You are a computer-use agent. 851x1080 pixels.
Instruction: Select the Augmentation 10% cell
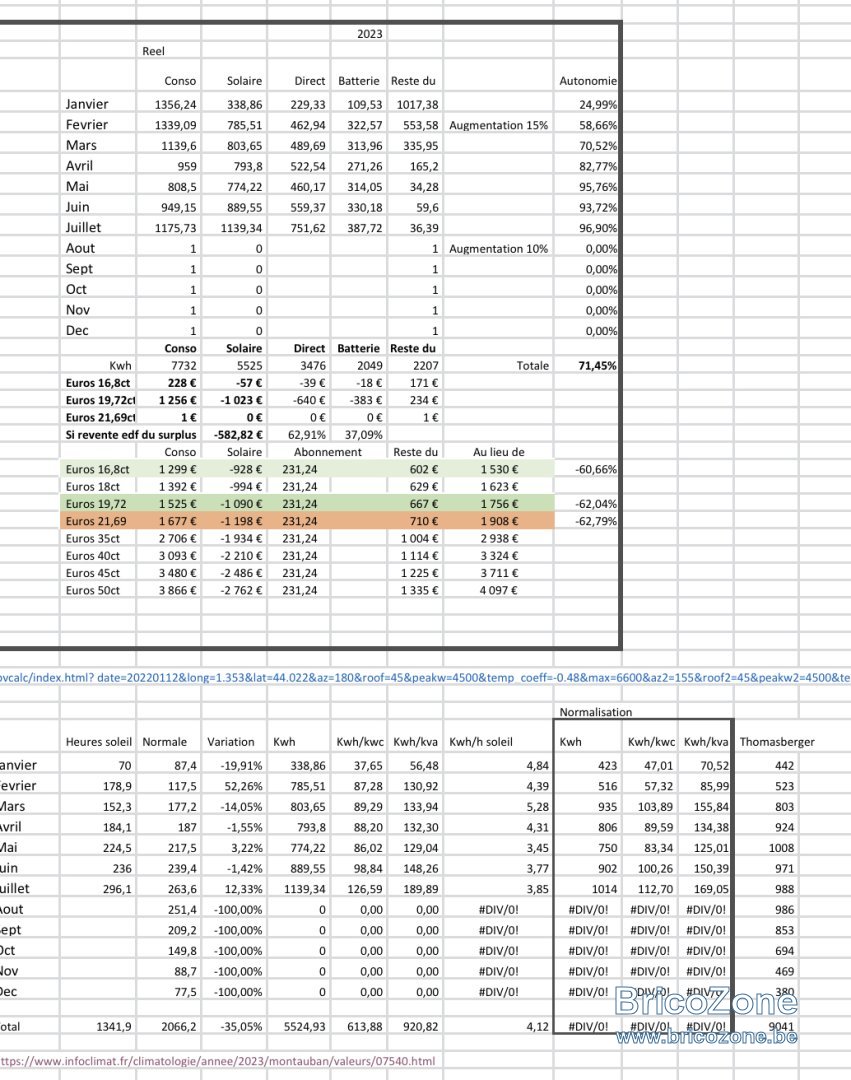(x=498, y=249)
